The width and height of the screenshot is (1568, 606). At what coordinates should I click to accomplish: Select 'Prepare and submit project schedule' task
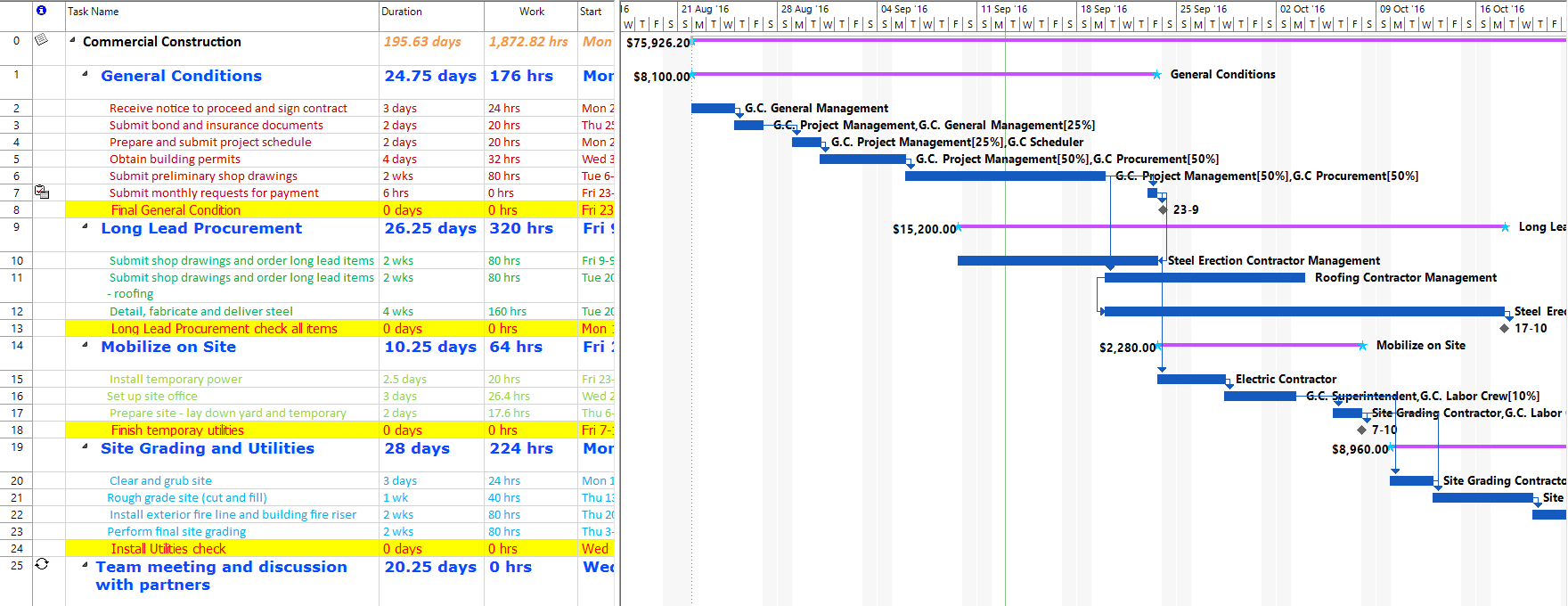pos(210,142)
